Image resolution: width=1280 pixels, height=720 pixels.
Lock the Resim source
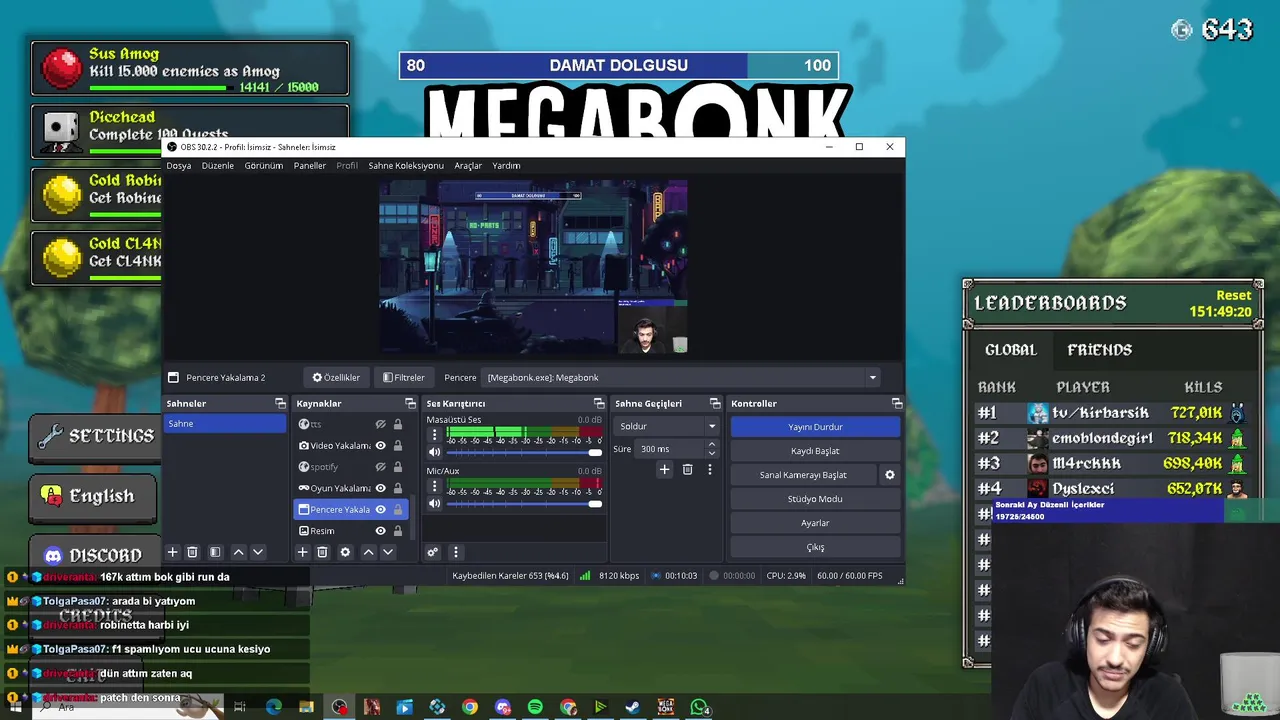point(397,531)
